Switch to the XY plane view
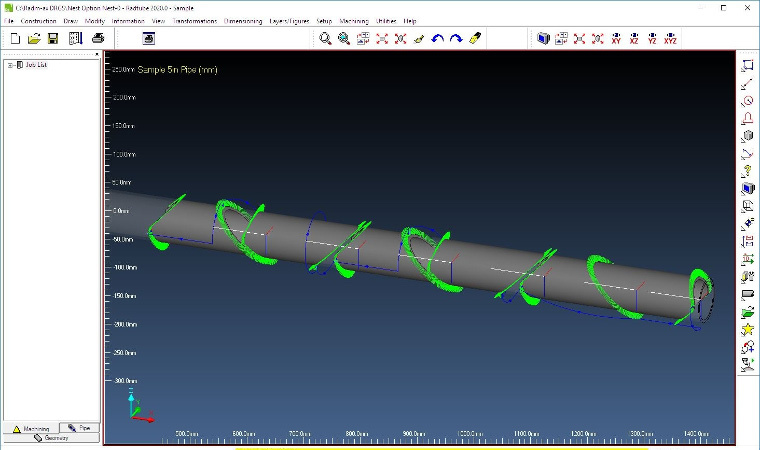760x450 pixels. pos(616,38)
